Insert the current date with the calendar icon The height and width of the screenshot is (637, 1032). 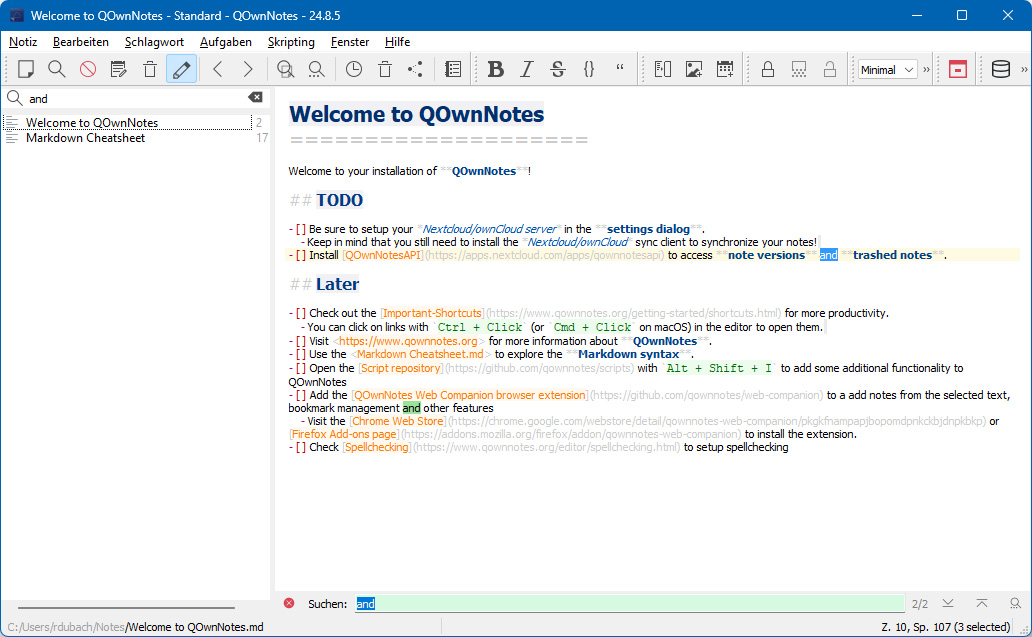point(725,69)
